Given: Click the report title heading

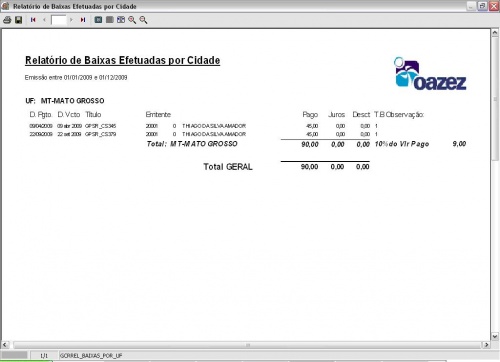Looking at the screenshot, I should (123, 60).
